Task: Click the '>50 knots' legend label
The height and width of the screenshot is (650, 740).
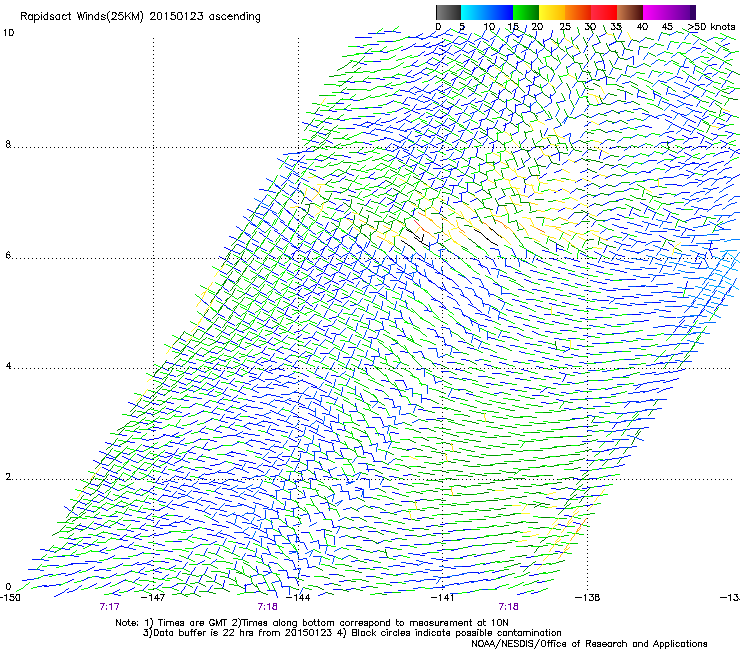Action: click(711, 27)
